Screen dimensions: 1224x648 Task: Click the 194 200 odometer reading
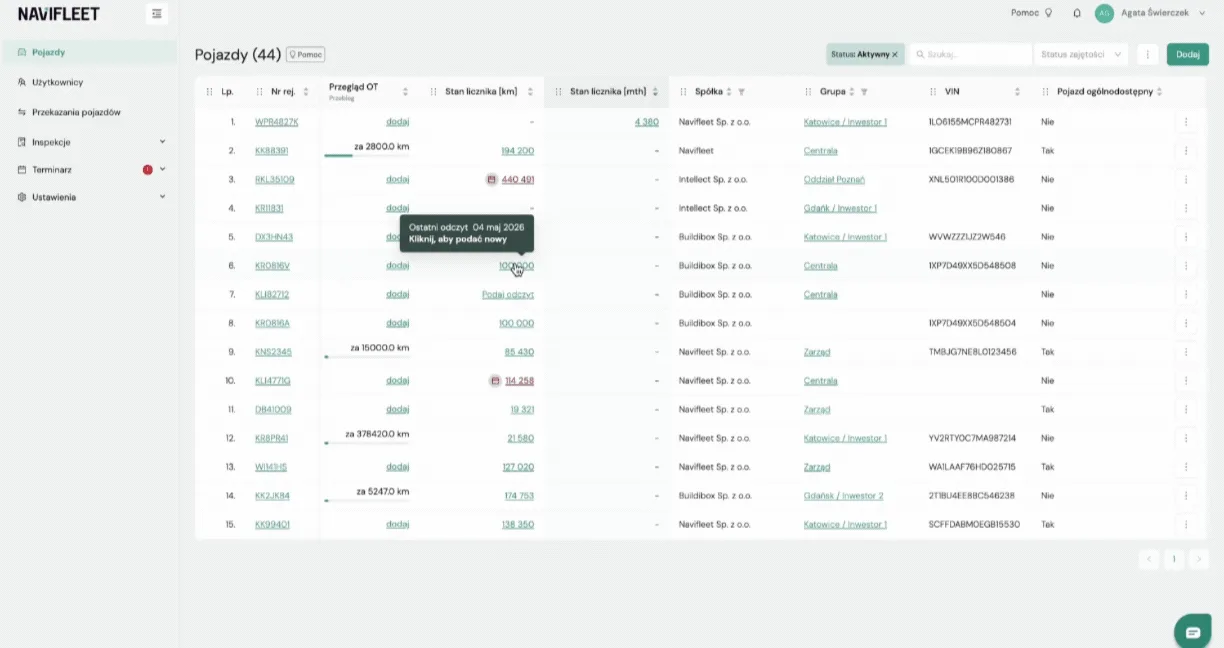click(x=517, y=151)
